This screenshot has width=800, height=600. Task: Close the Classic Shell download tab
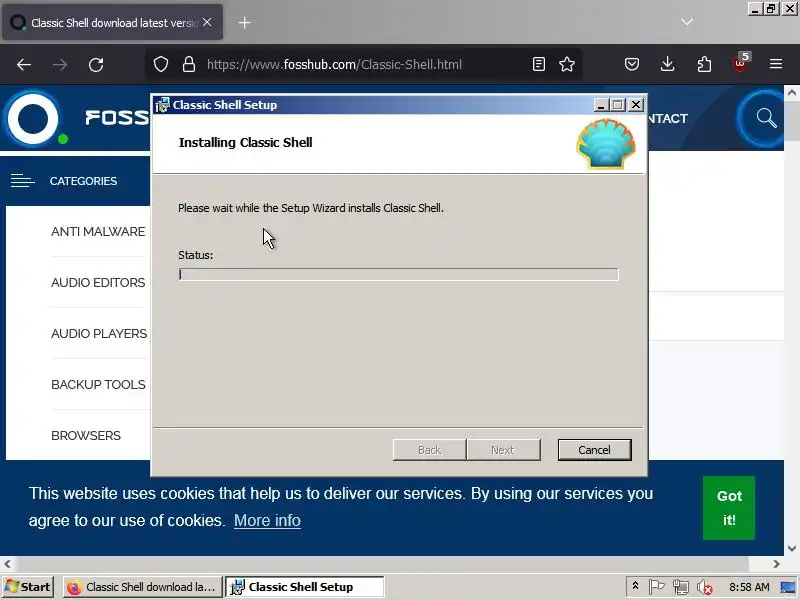click(207, 22)
